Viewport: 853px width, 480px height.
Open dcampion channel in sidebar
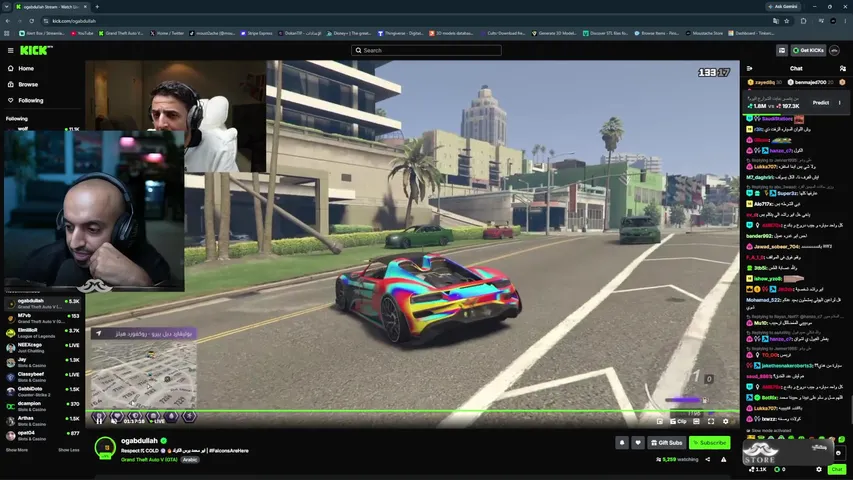(42, 406)
